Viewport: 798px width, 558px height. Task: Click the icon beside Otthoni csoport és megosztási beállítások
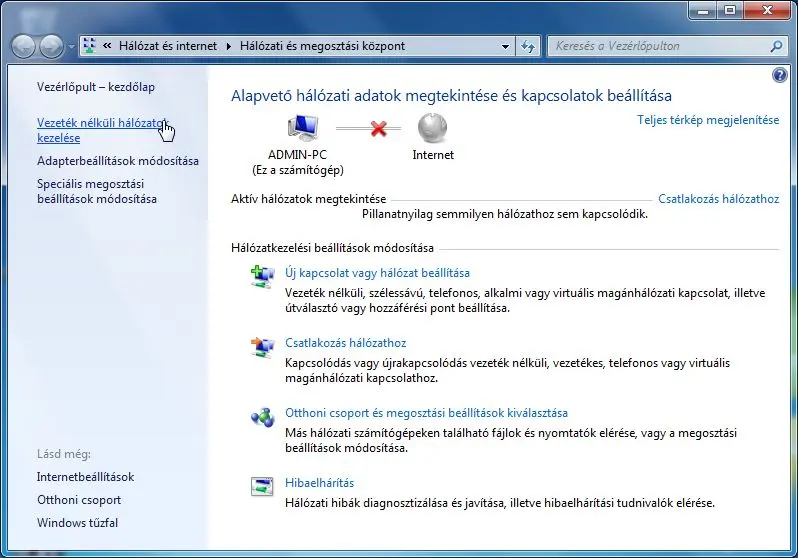tap(262, 418)
